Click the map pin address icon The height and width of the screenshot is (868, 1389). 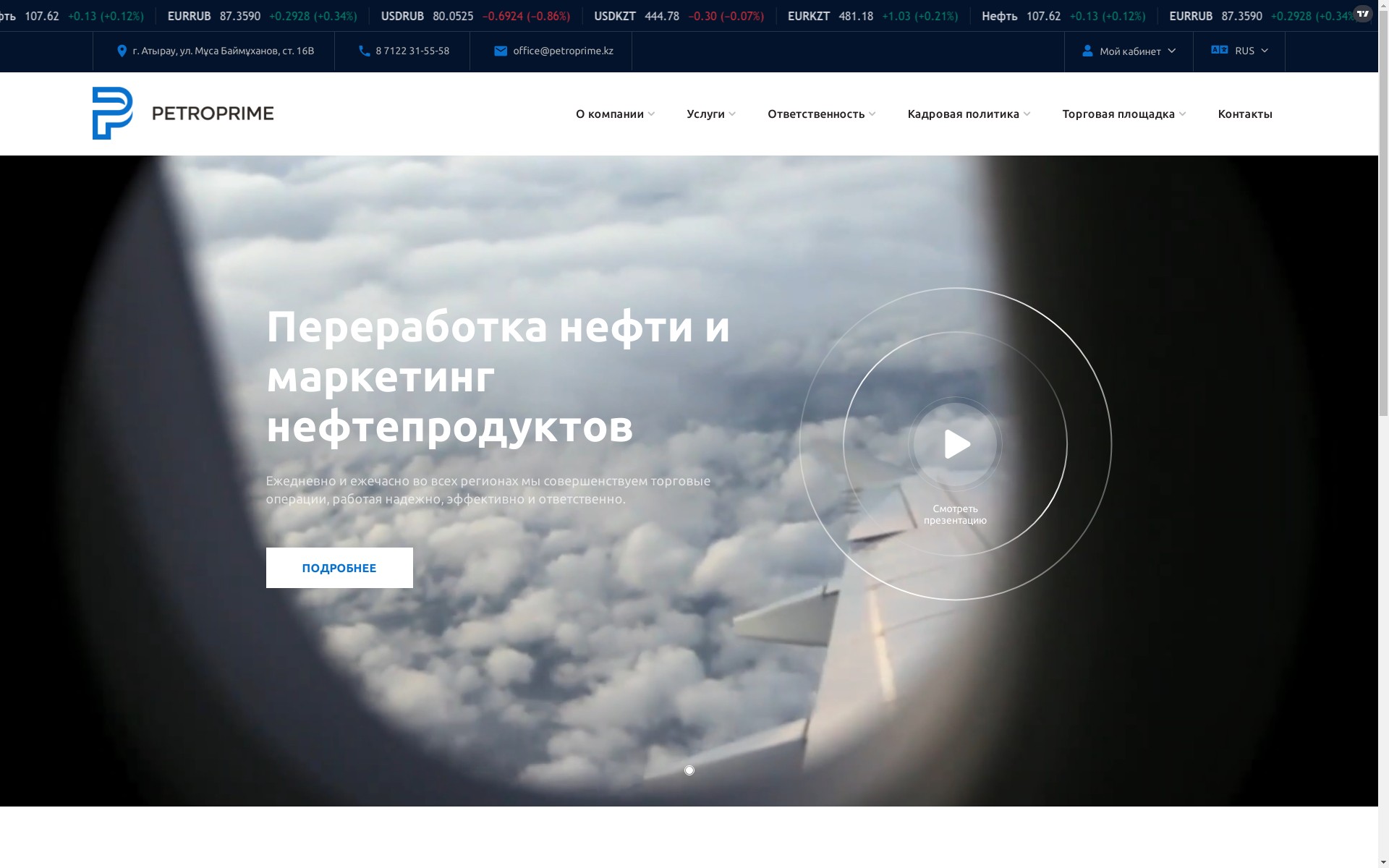tap(122, 51)
